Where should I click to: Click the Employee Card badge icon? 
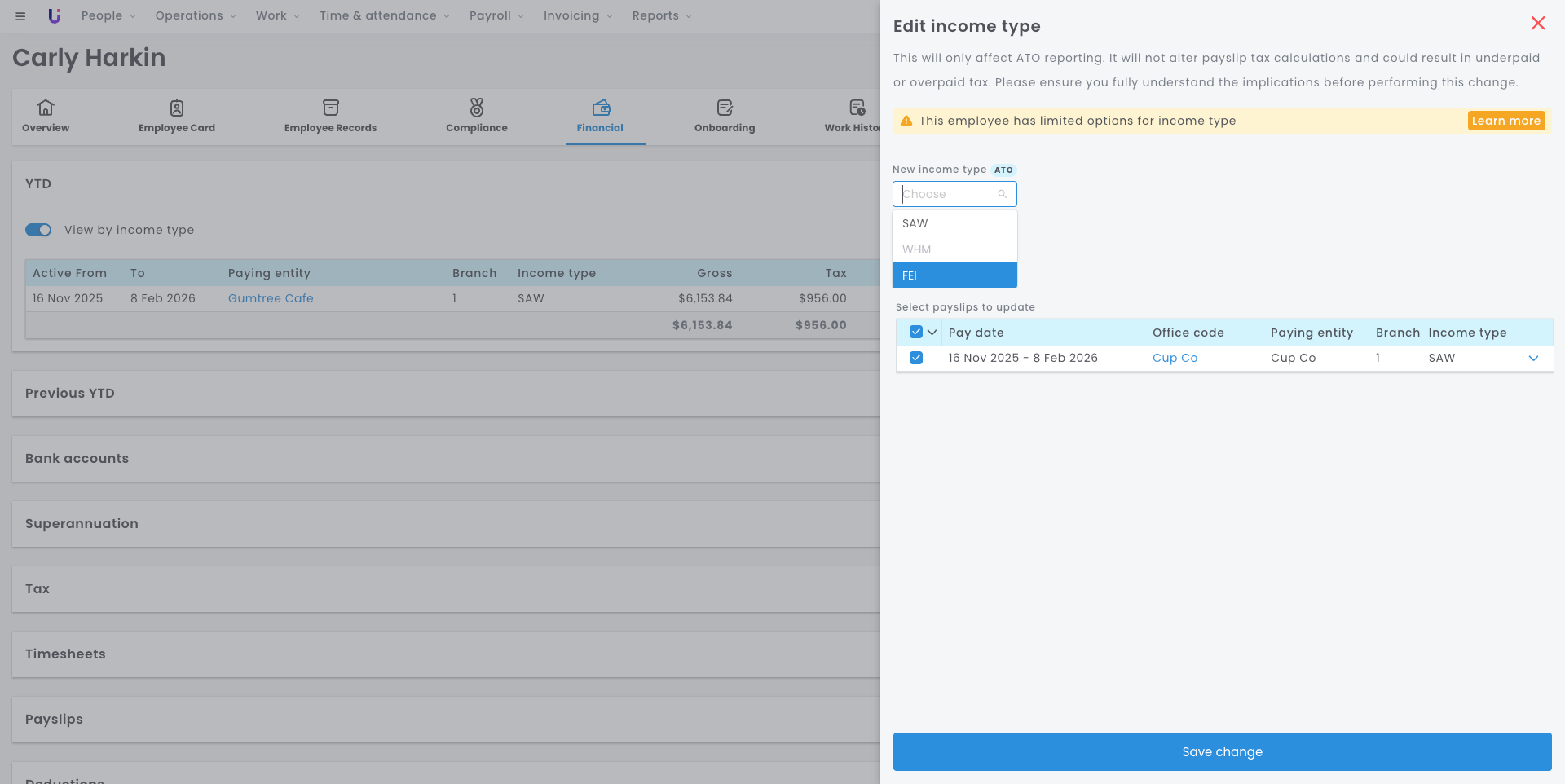[177, 108]
